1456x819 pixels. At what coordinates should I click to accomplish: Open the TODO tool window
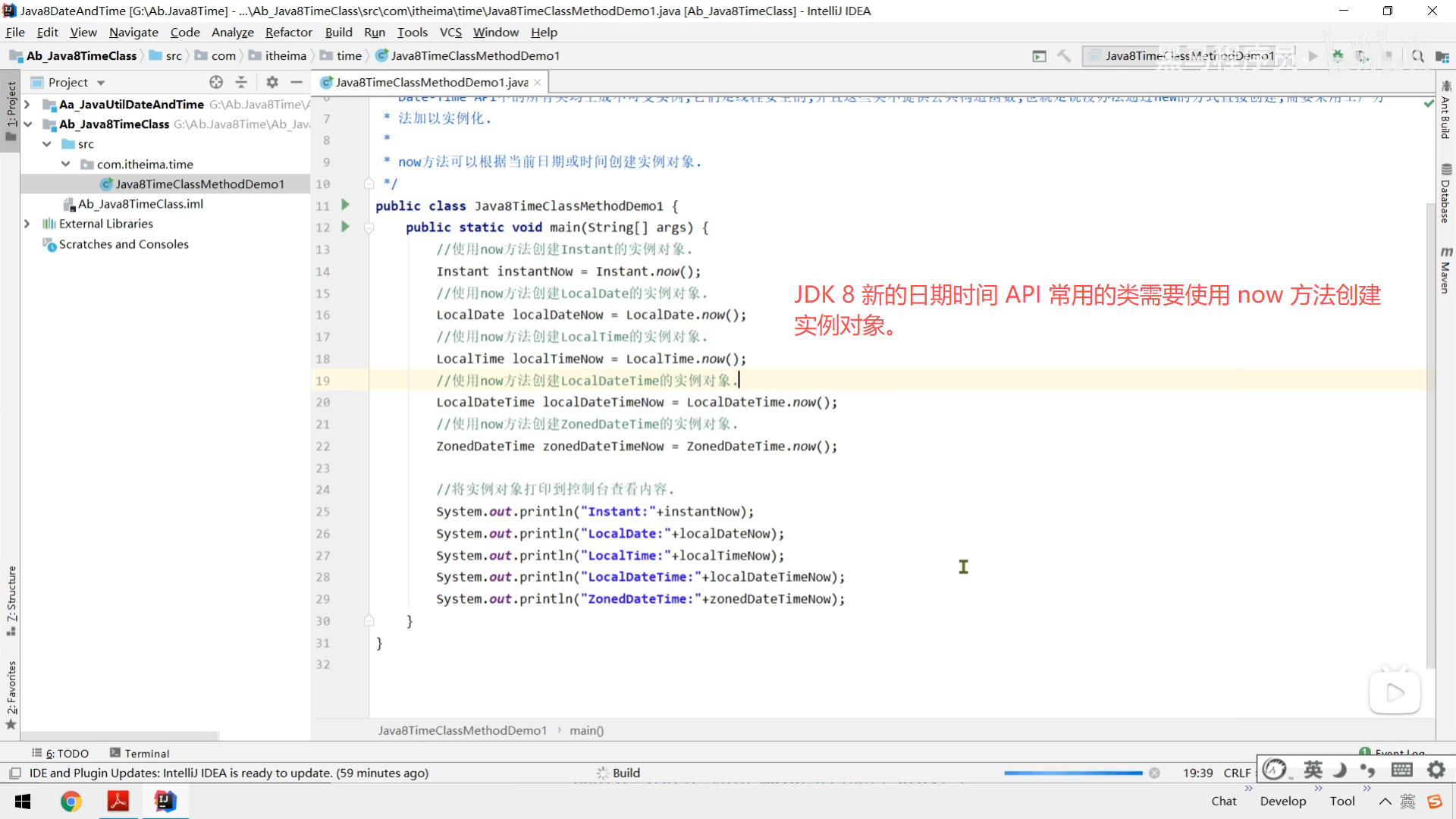tap(61, 753)
